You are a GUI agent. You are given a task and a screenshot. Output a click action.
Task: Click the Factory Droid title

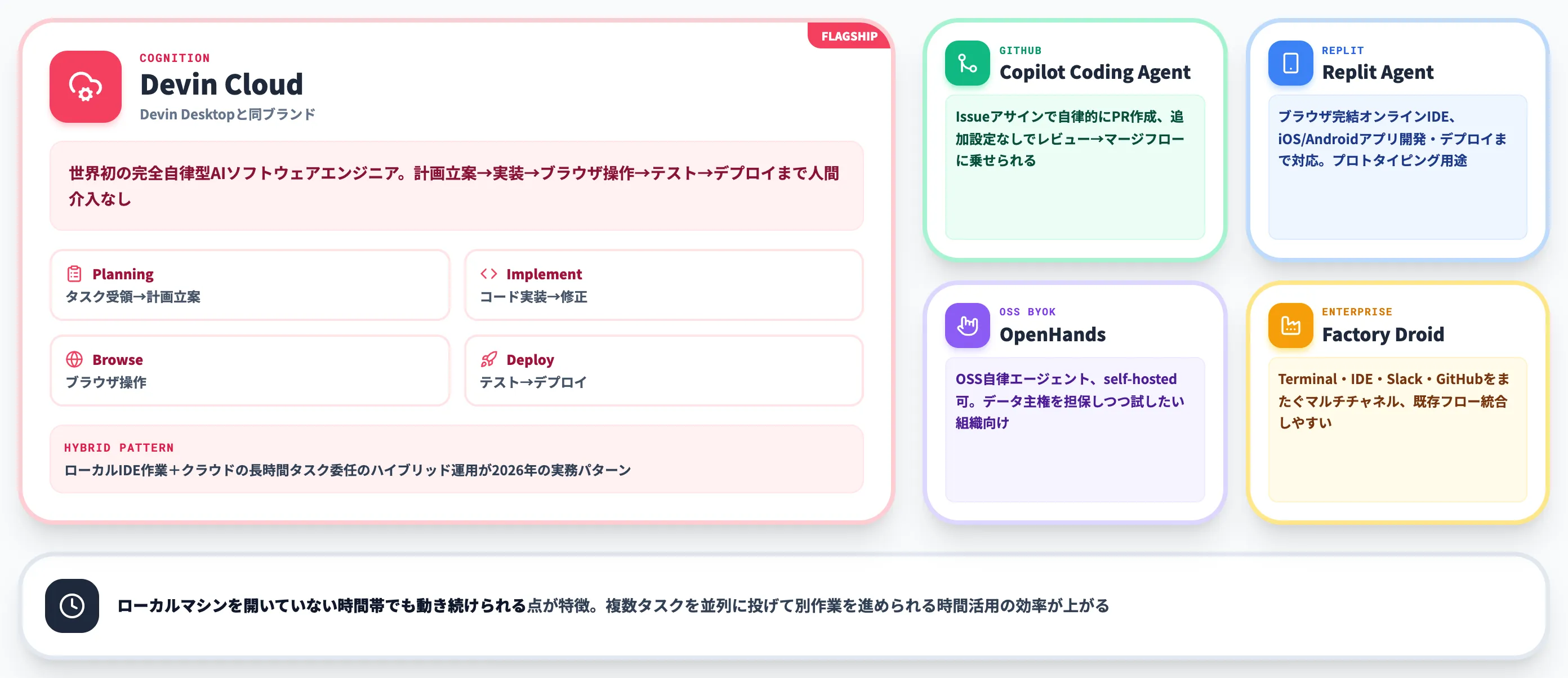1382,334
